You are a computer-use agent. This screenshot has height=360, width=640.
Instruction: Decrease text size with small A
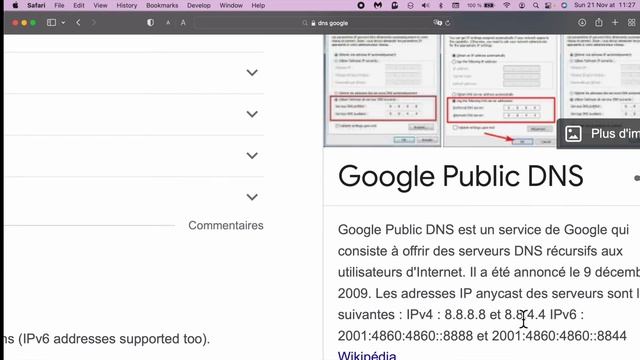pyautogui.click(x=168, y=23)
